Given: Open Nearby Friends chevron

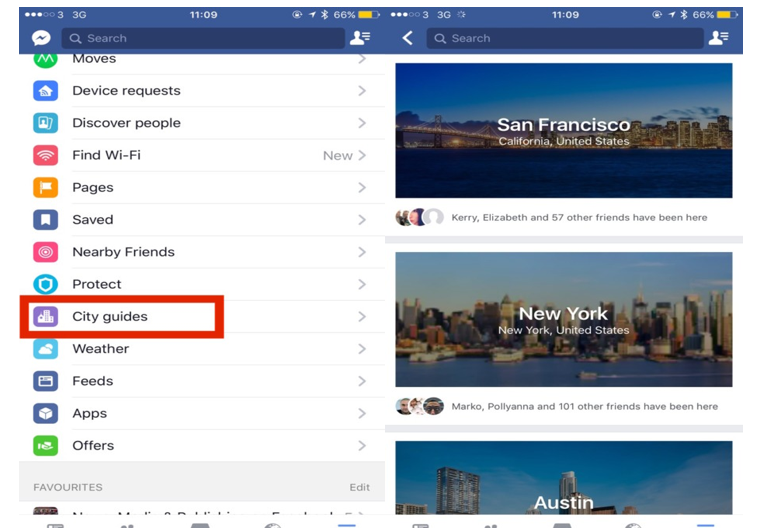Looking at the screenshot, I should click(x=362, y=252).
